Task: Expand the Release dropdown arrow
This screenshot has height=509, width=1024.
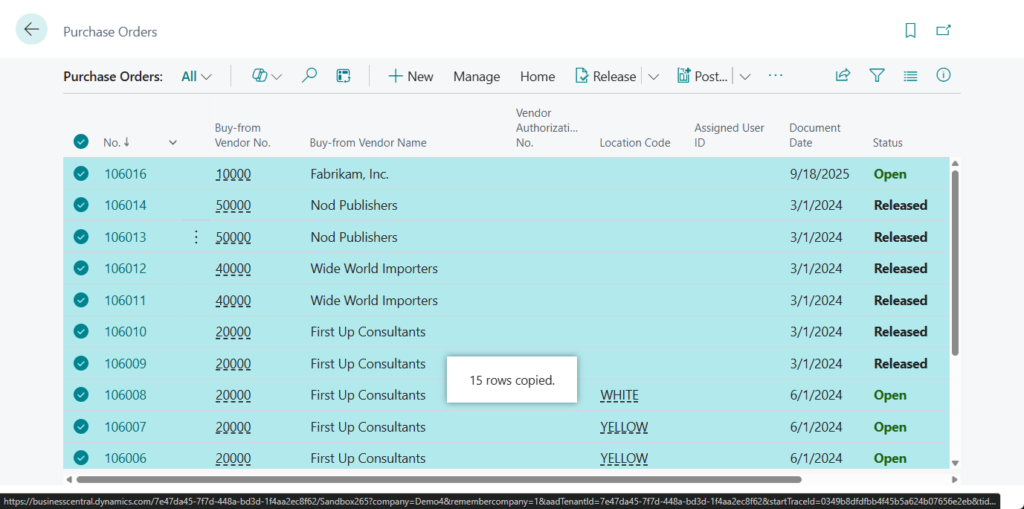Action: 654,76
